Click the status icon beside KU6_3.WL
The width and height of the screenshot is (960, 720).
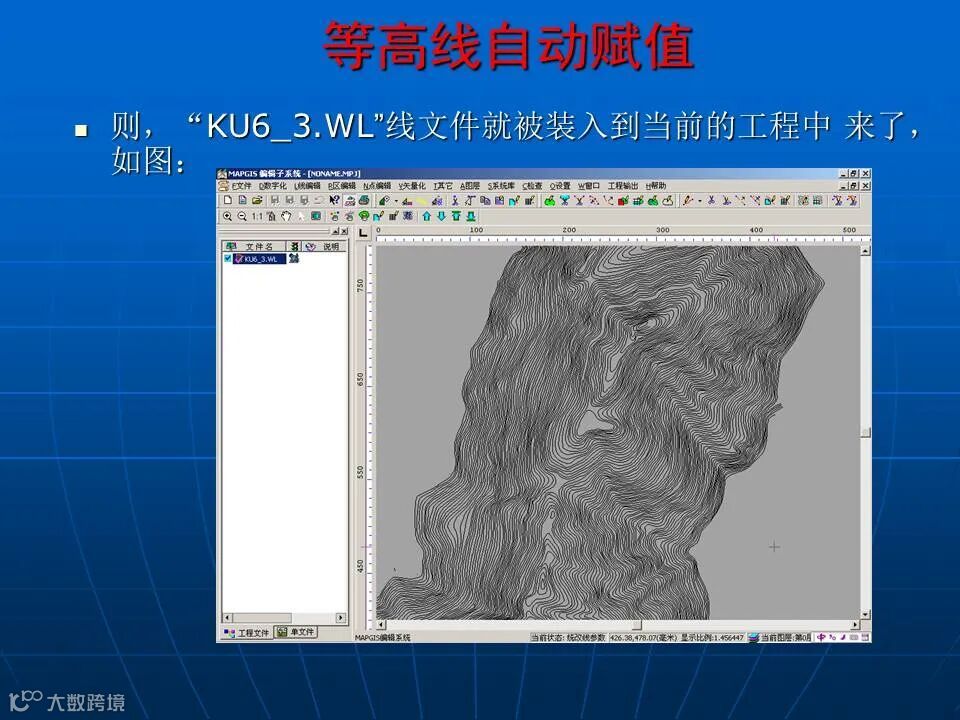click(x=294, y=259)
